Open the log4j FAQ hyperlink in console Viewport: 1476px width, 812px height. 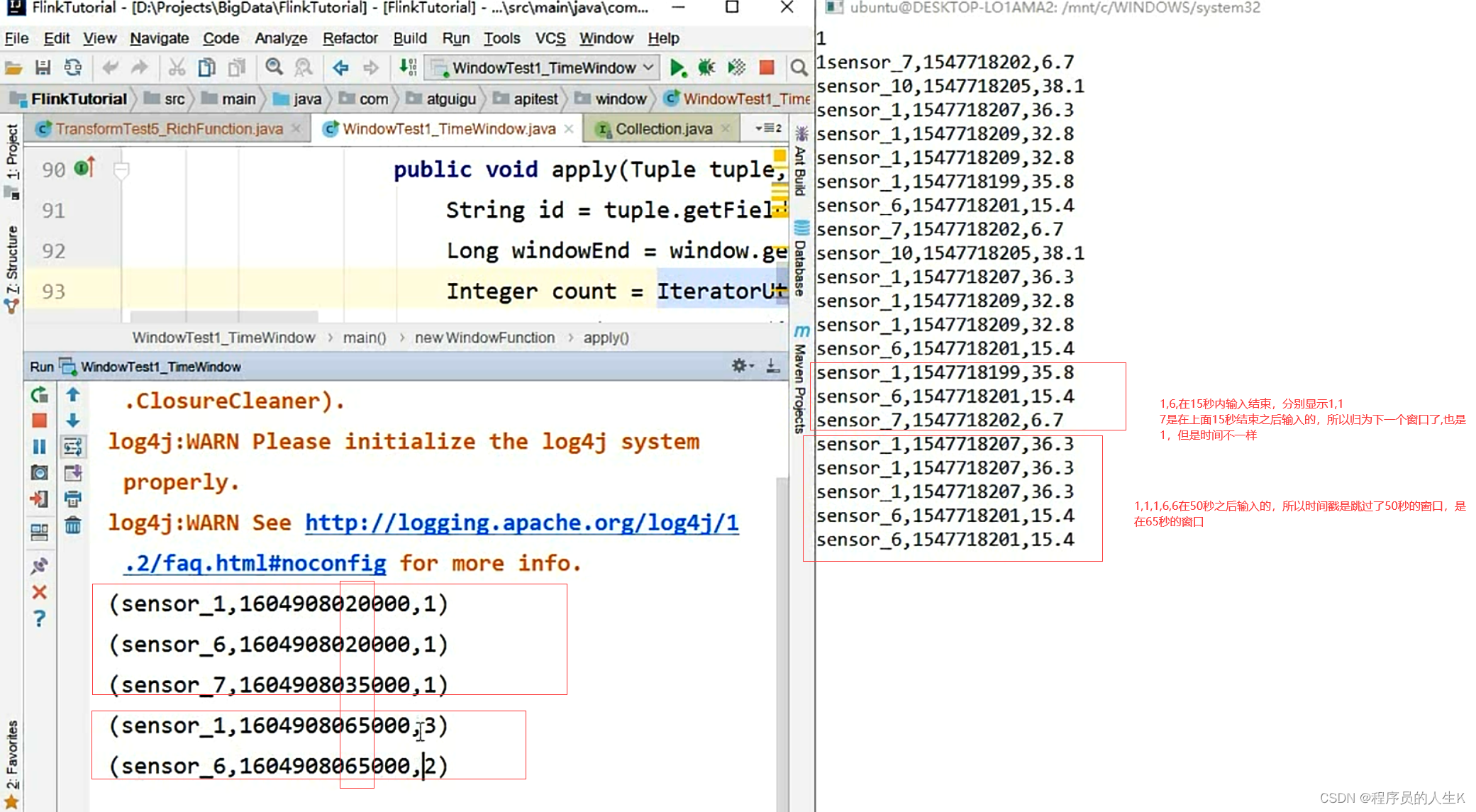click(x=521, y=523)
